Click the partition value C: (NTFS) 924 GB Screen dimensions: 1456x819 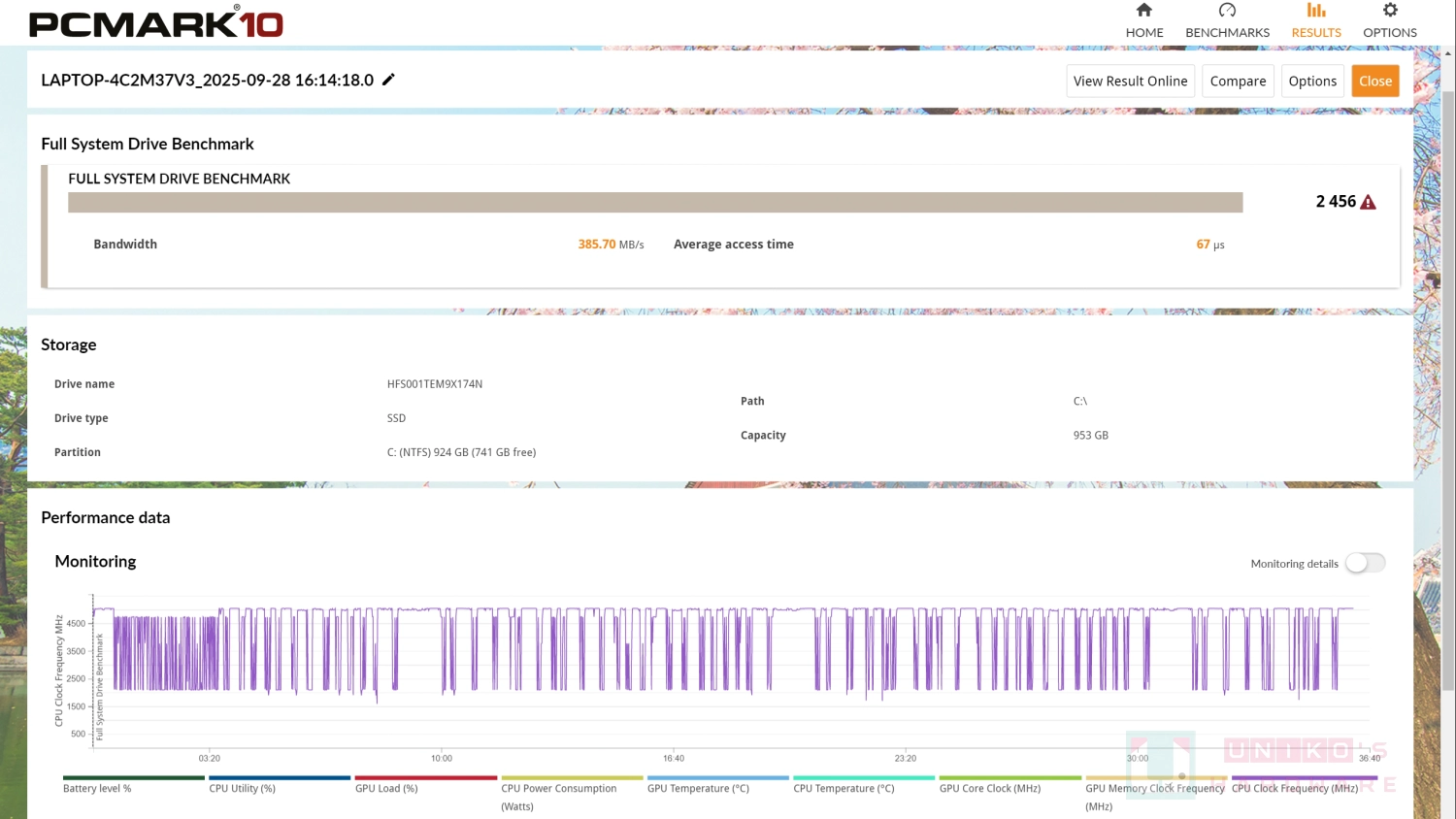(461, 452)
